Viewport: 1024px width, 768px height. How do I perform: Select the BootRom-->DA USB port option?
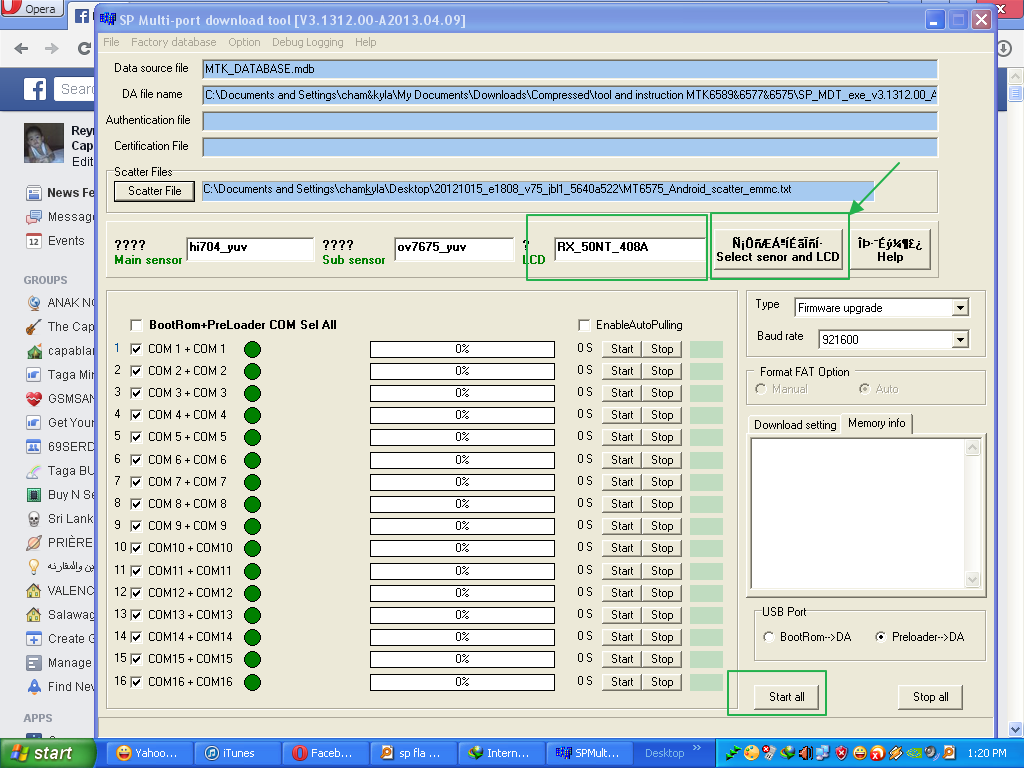click(x=768, y=637)
